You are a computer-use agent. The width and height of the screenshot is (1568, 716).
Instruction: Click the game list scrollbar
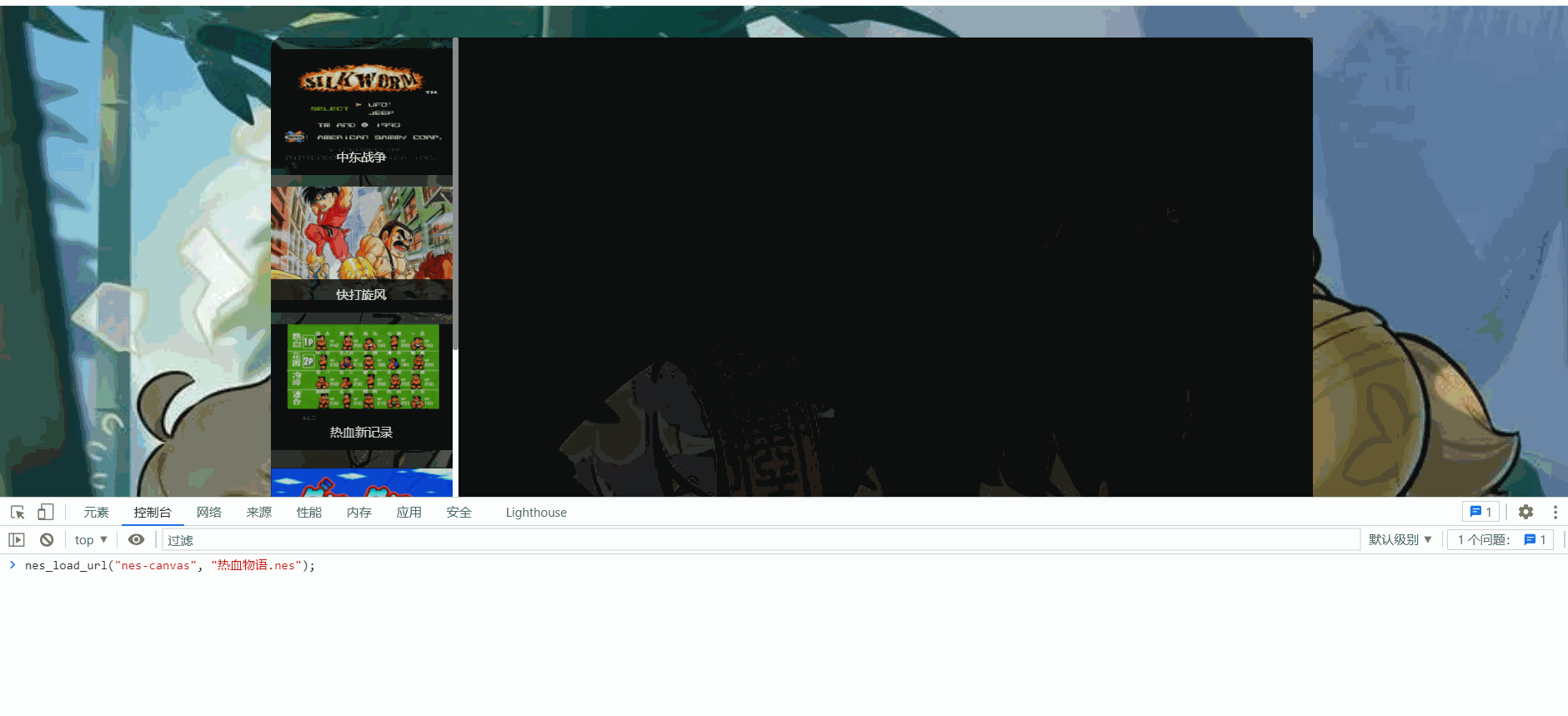[x=456, y=193]
